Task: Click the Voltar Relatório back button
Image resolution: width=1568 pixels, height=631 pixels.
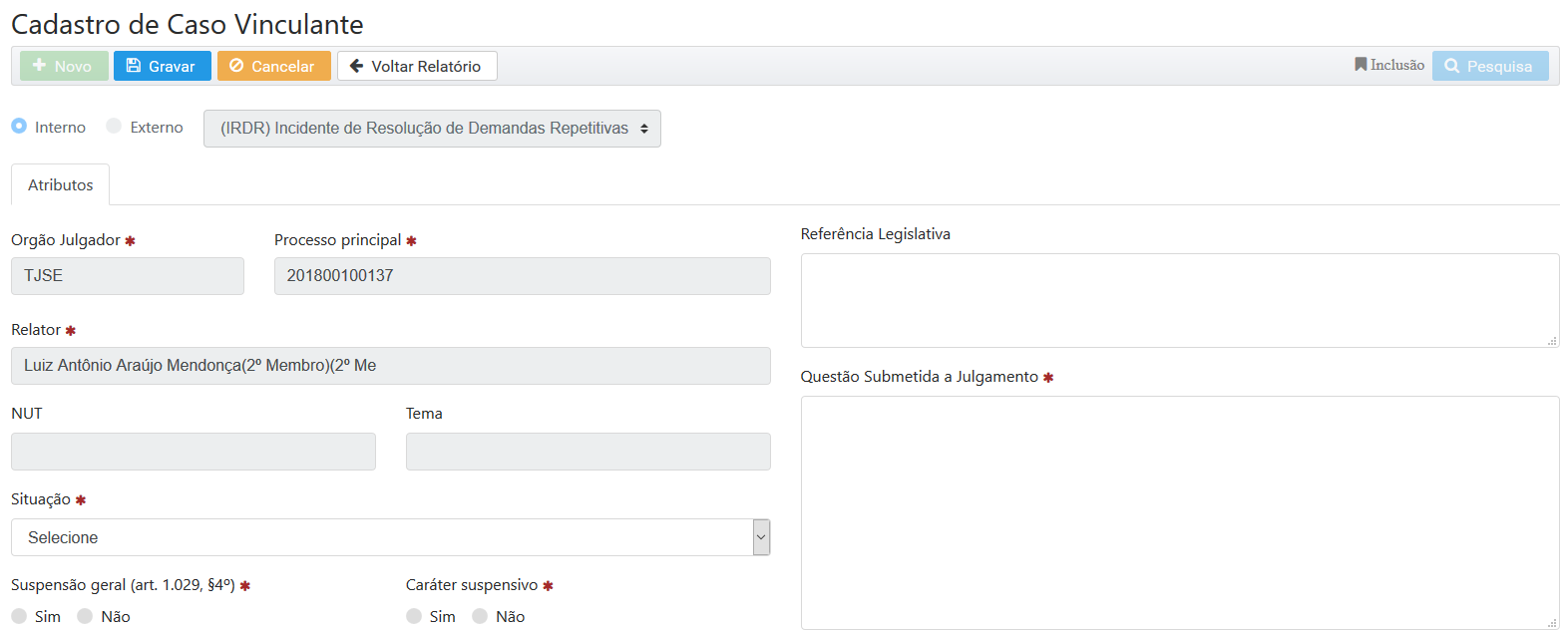Action: point(416,66)
